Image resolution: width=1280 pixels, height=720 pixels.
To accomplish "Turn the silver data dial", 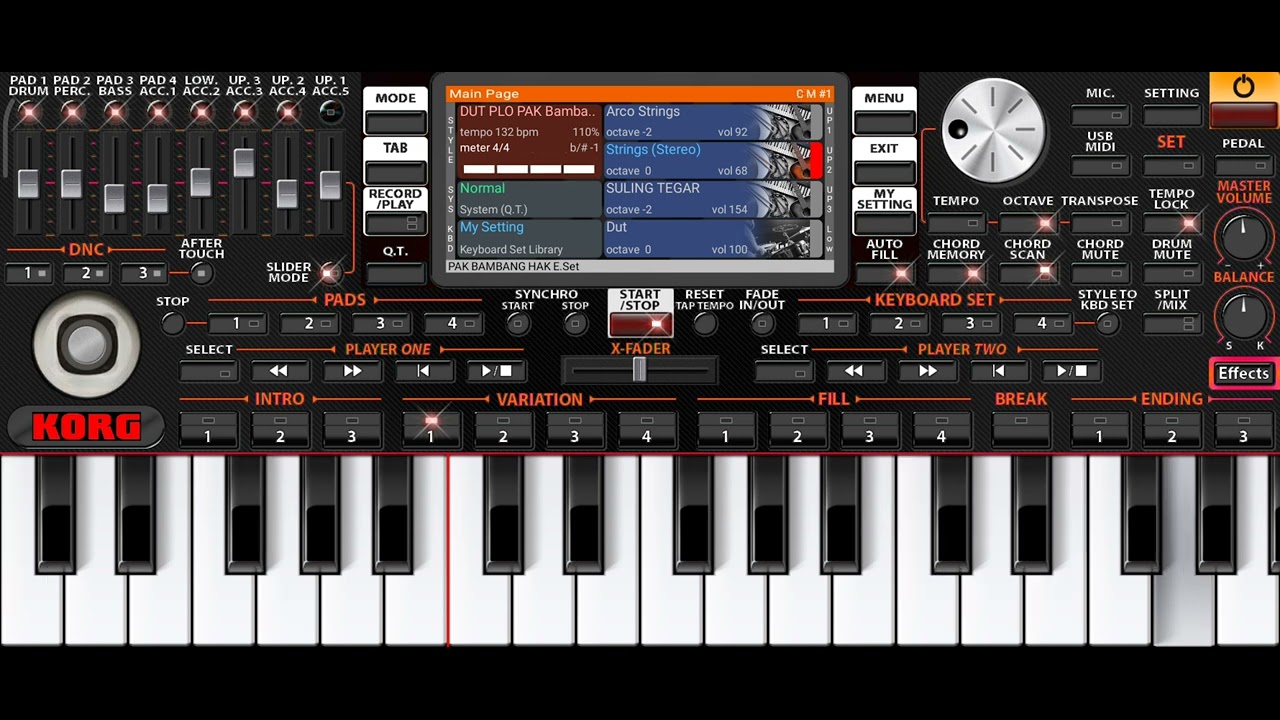I will [x=993, y=131].
